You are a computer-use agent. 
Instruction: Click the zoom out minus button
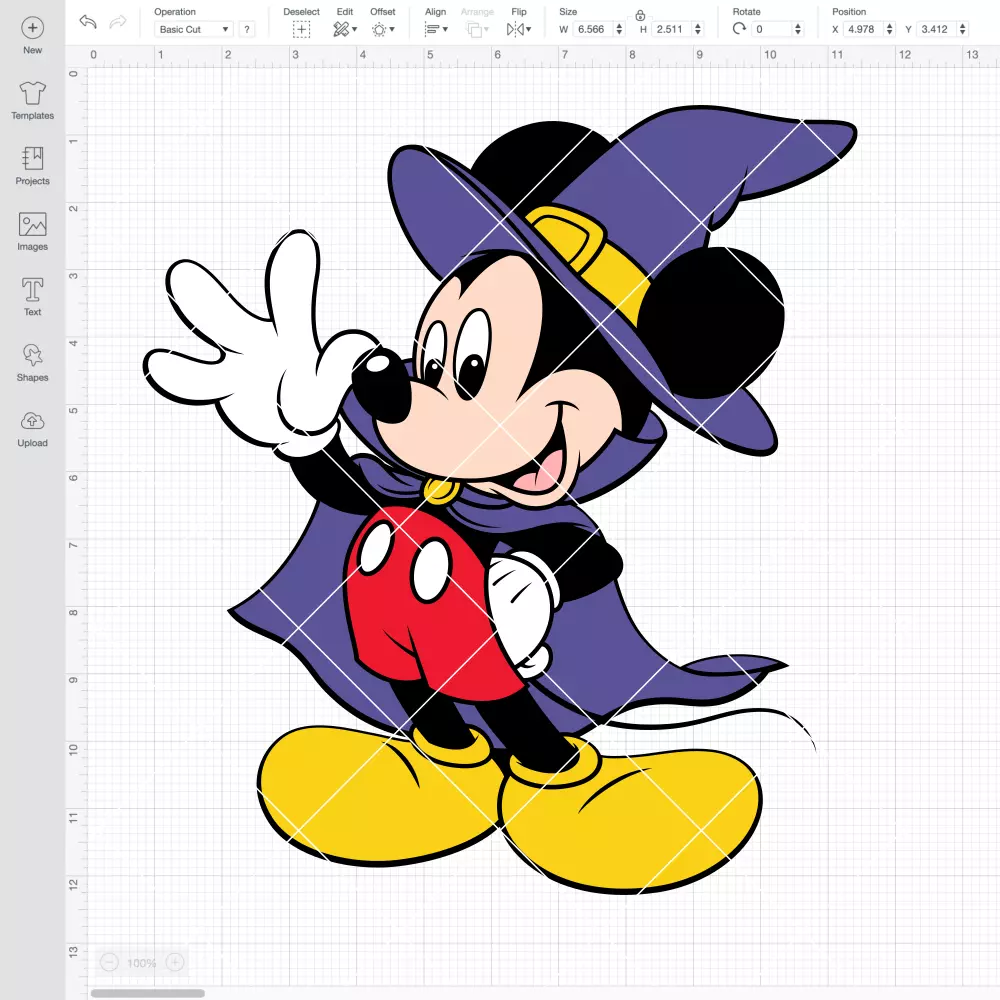pos(109,962)
